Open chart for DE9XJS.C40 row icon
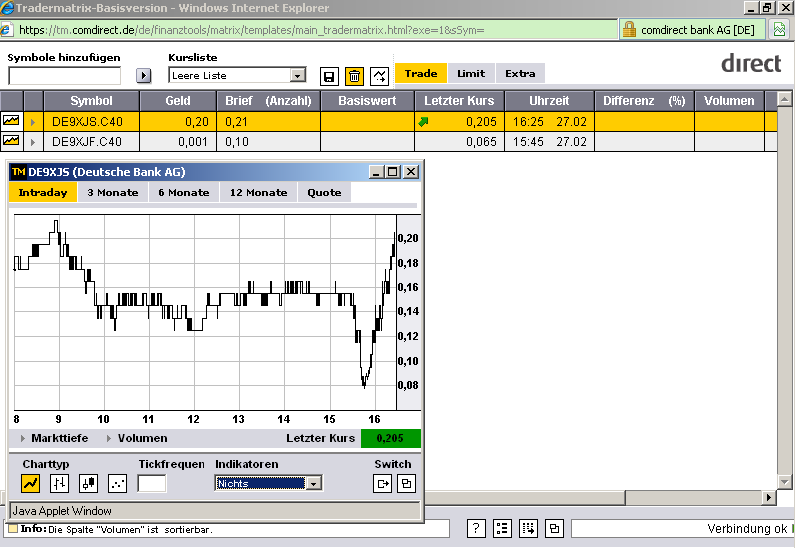795x548 pixels. tap(11, 121)
